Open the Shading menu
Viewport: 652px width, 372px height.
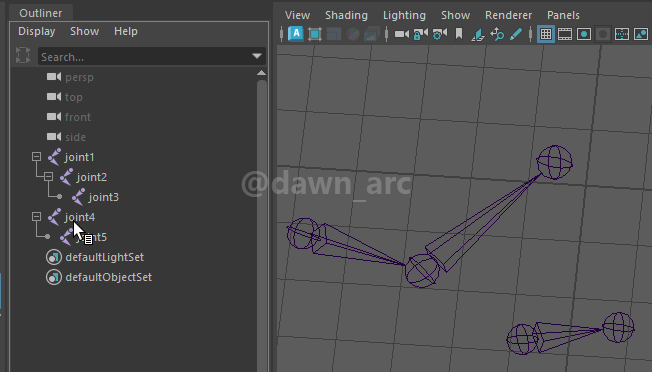pyautogui.click(x=346, y=15)
